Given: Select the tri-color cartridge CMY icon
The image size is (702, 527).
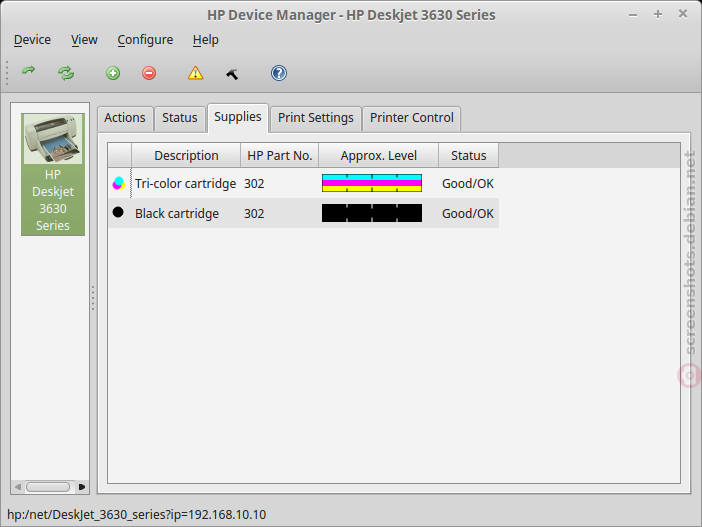Looking at the screenshot, I should (119, 183).
